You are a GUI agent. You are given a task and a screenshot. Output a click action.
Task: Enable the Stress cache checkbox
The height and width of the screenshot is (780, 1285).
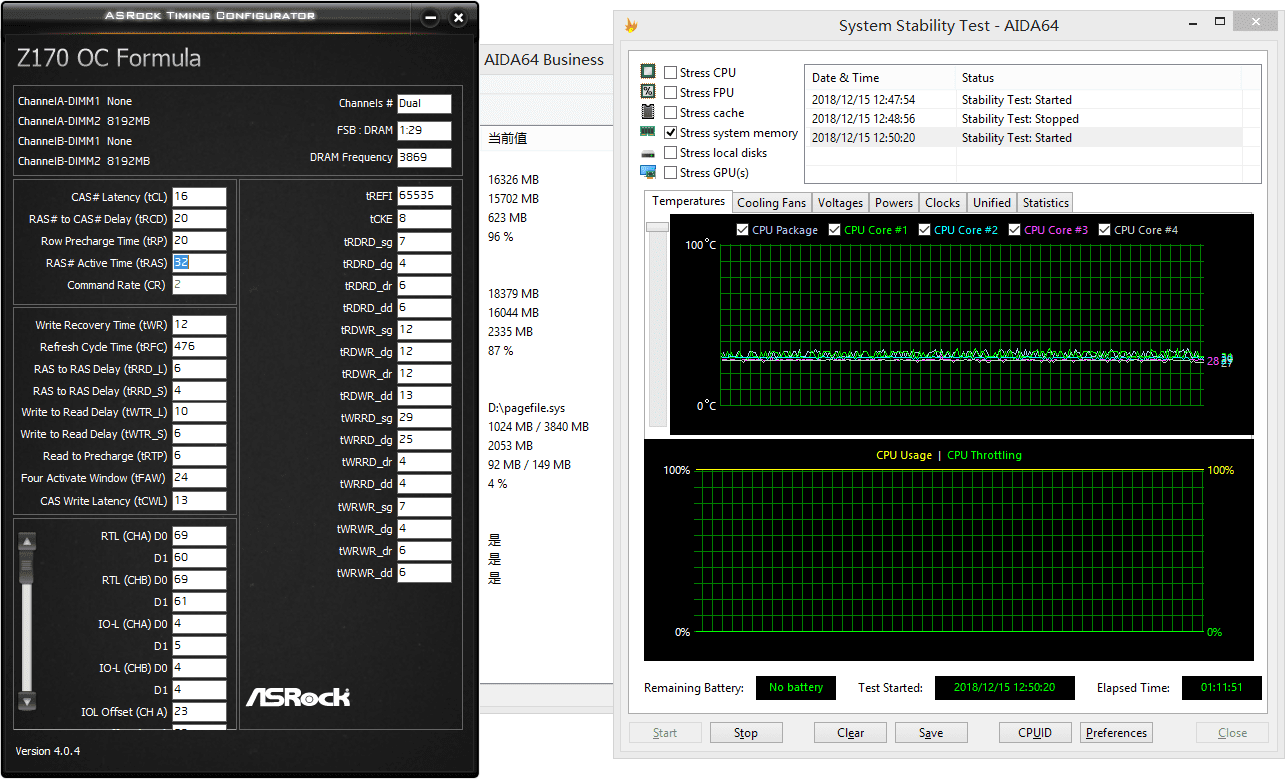coord(670,112)
